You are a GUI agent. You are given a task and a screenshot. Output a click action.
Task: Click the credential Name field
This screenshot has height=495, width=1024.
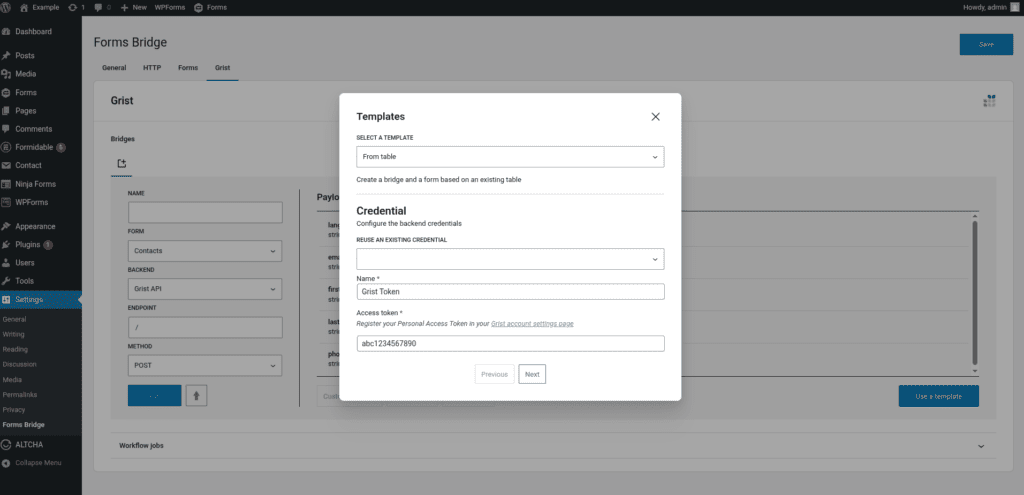[510, 291]
